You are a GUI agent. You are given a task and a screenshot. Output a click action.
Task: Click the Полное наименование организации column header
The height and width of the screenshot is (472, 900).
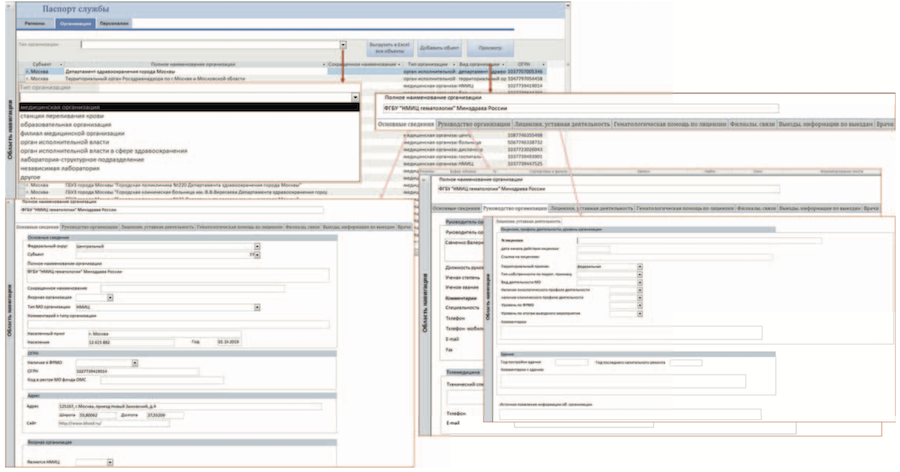point(193,64)
